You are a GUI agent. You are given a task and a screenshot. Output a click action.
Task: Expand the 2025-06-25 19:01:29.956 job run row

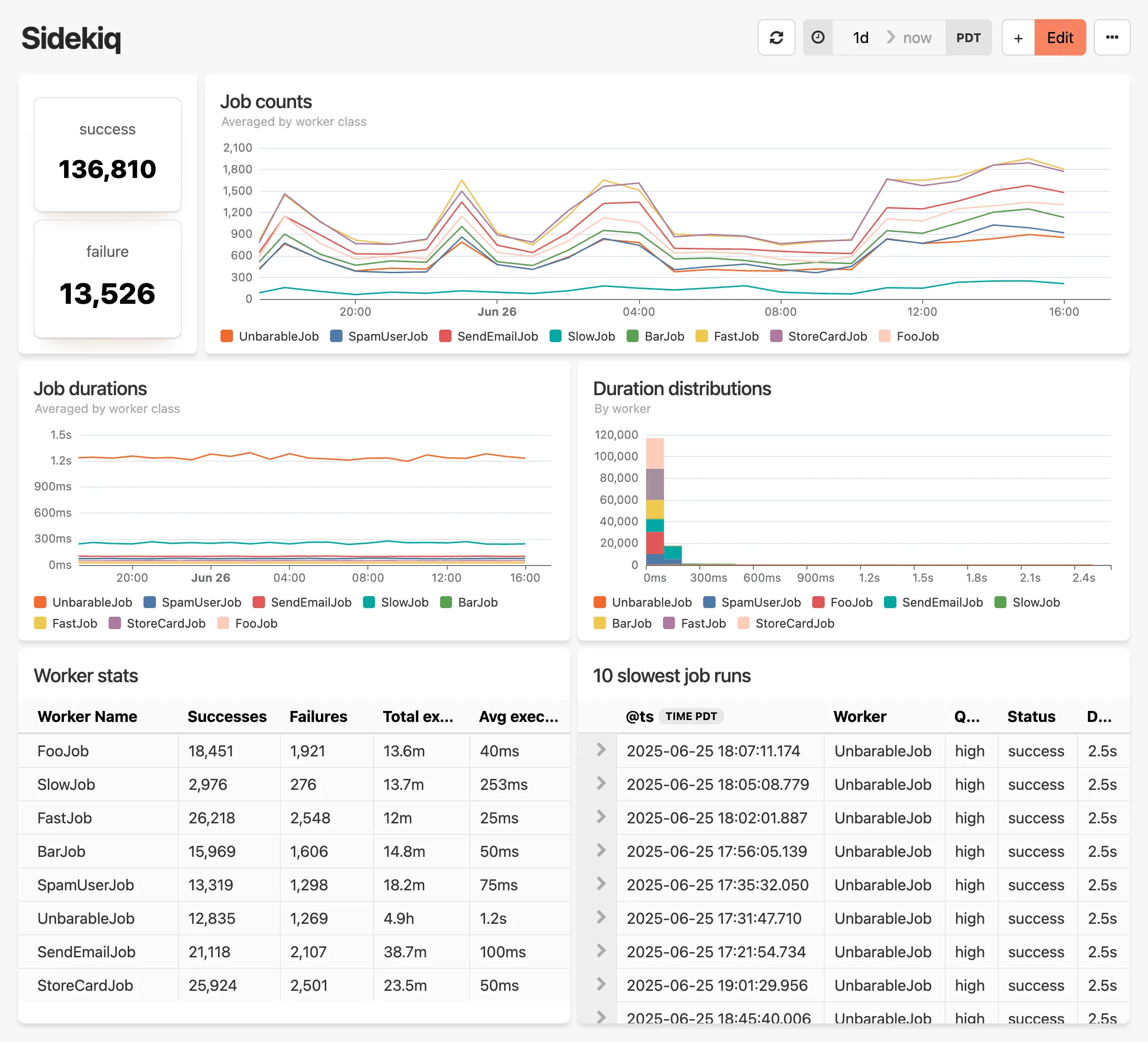click(601, 985)
